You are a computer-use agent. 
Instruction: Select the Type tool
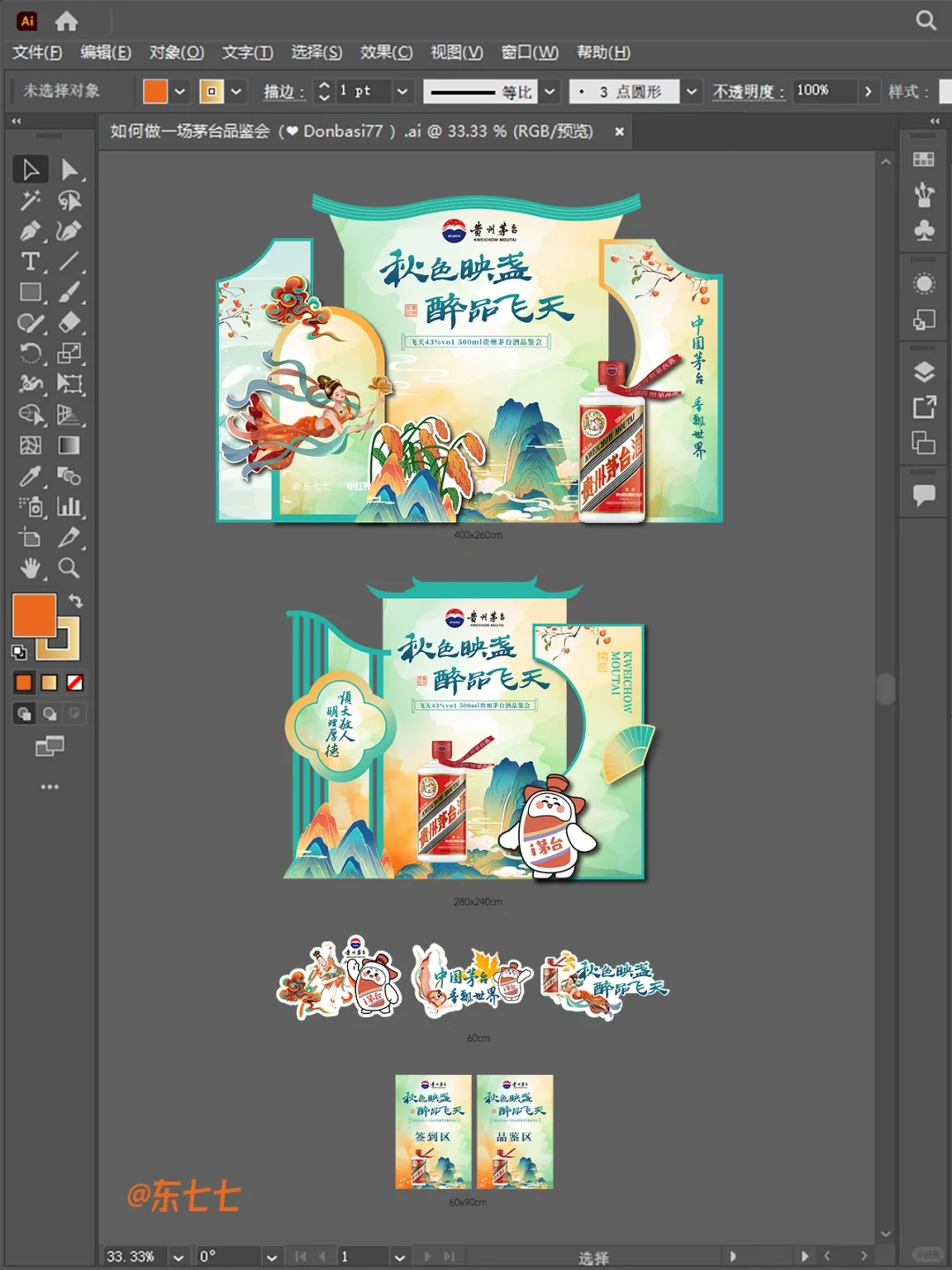pos(30,261)
